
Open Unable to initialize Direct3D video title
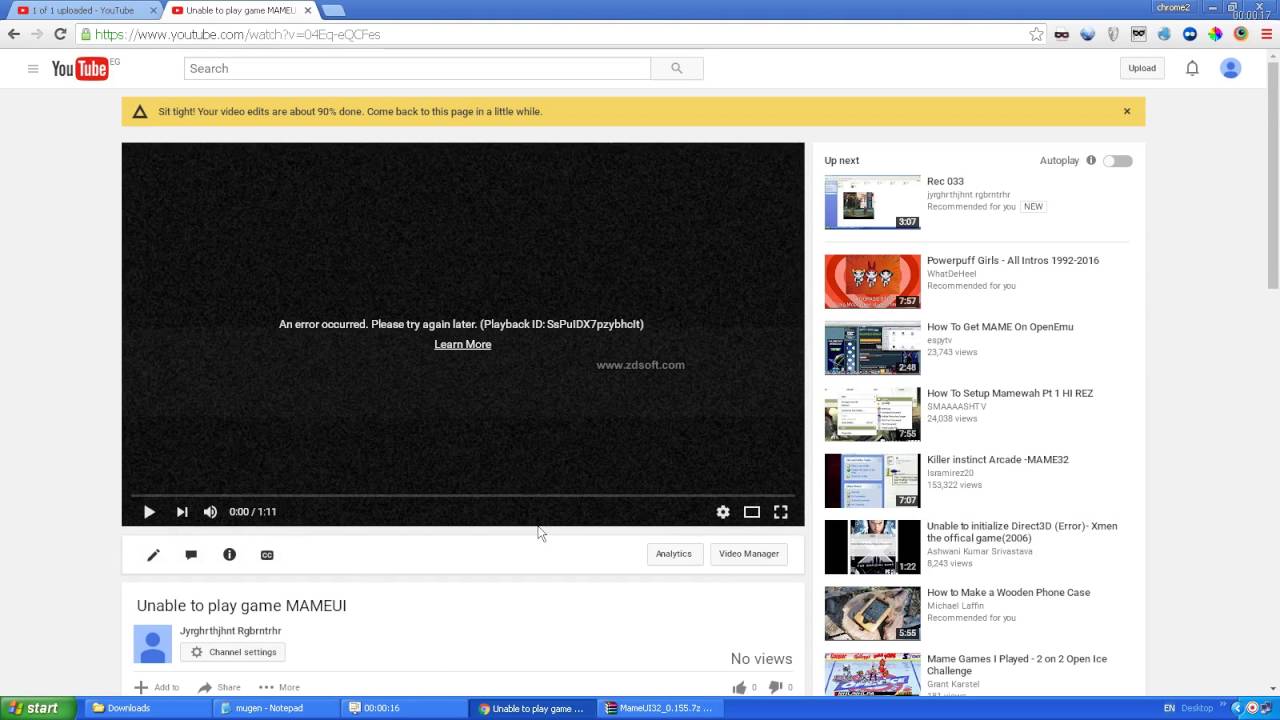coord(1022,532)
